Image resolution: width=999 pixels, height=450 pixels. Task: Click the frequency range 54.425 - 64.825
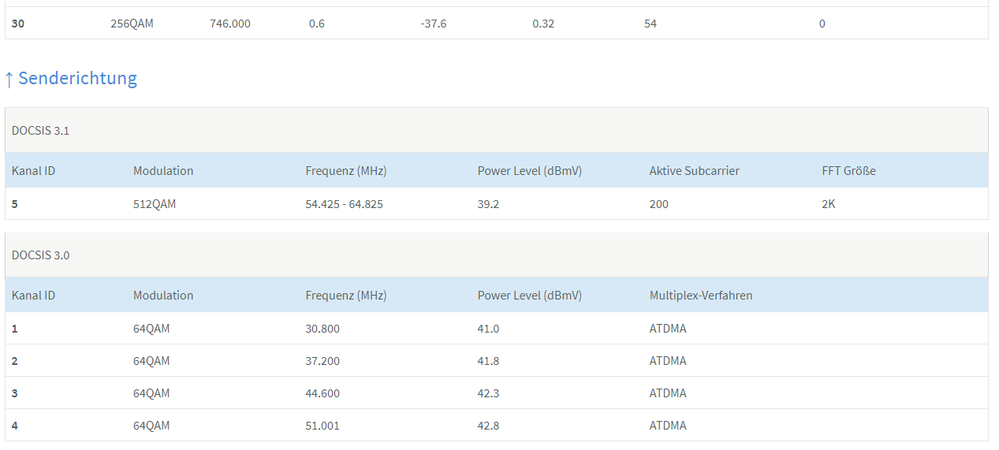coord(345,204)
